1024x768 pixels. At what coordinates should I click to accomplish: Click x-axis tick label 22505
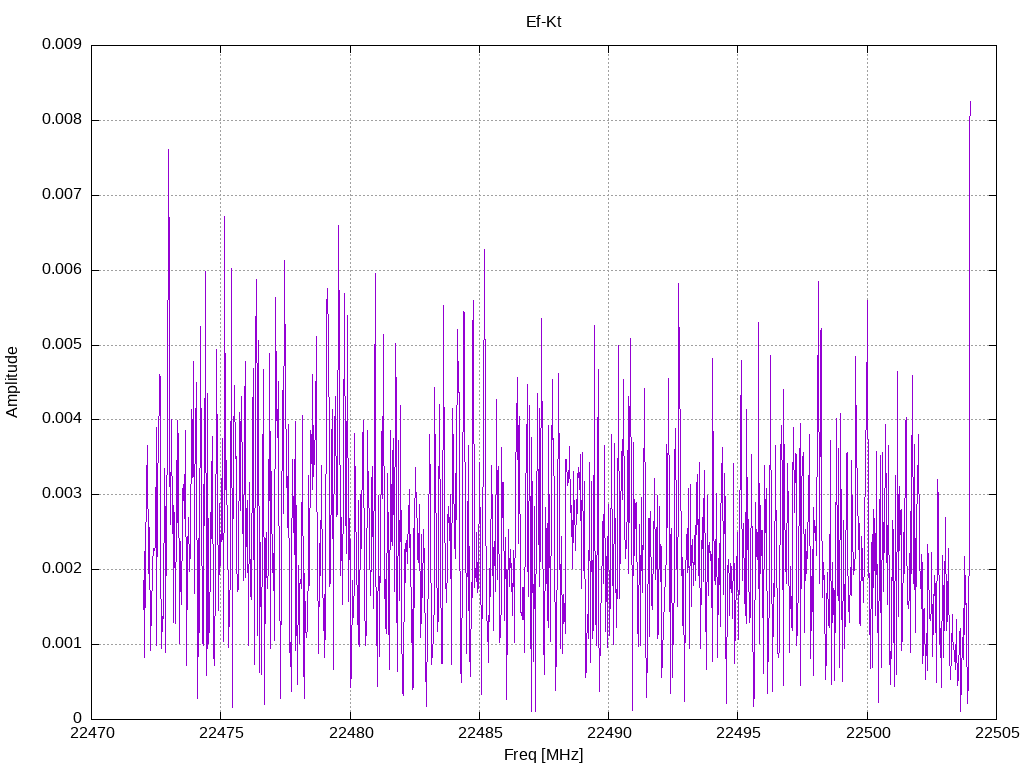(997, 733)
